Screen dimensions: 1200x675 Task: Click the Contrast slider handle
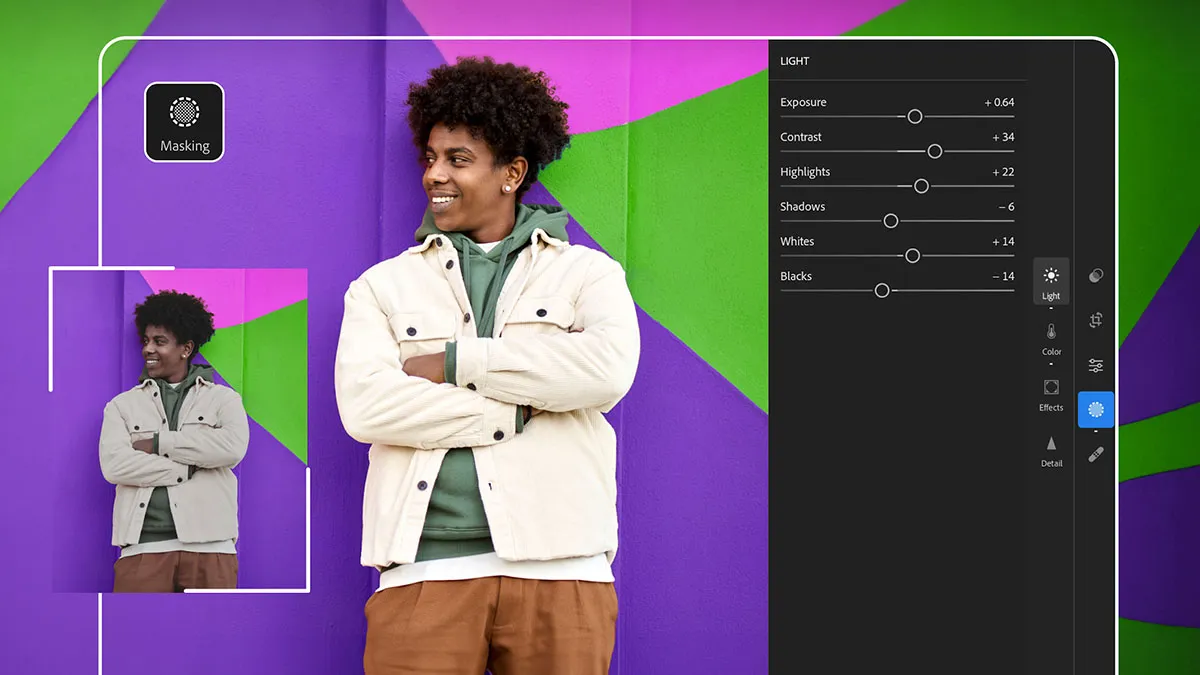934,151
